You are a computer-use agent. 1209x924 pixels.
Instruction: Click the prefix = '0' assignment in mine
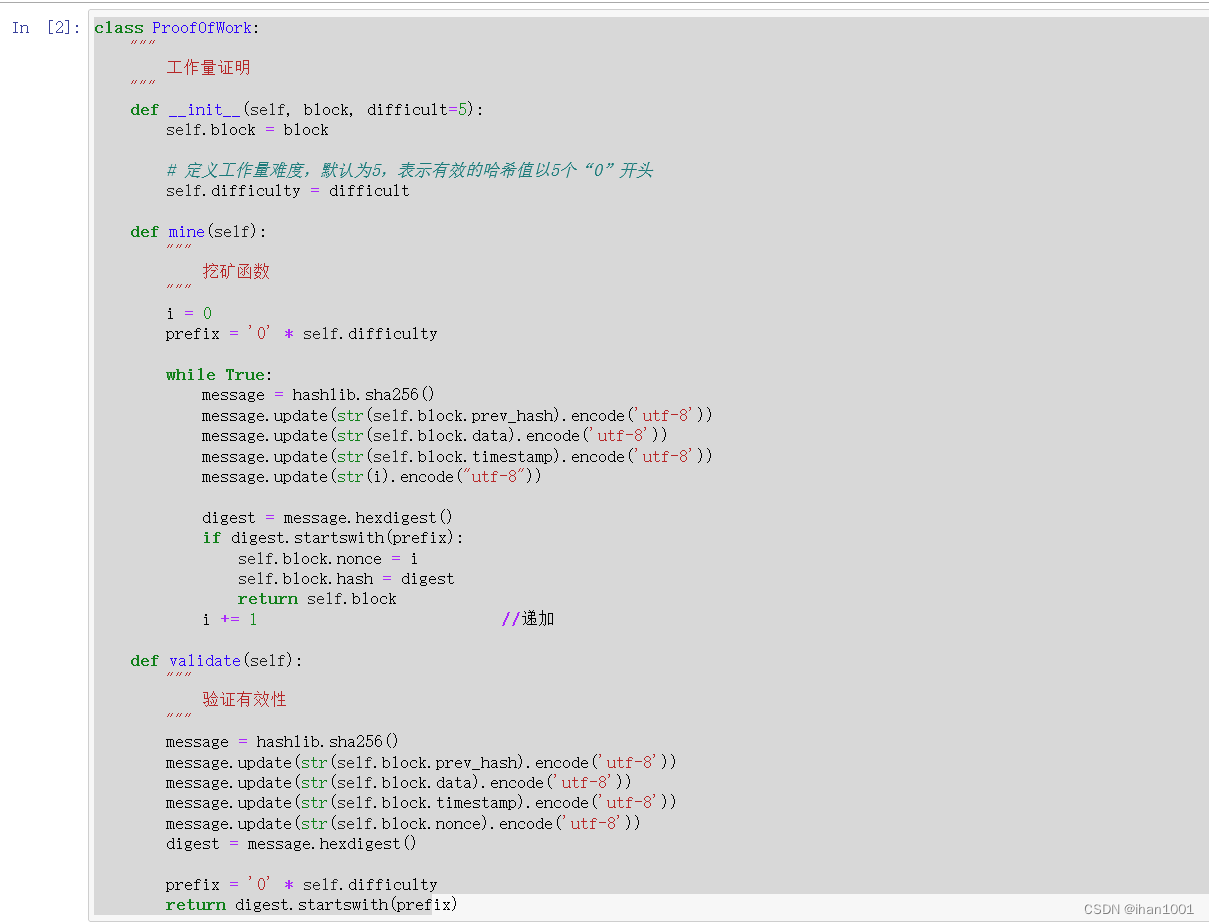(x=300, y=333)
